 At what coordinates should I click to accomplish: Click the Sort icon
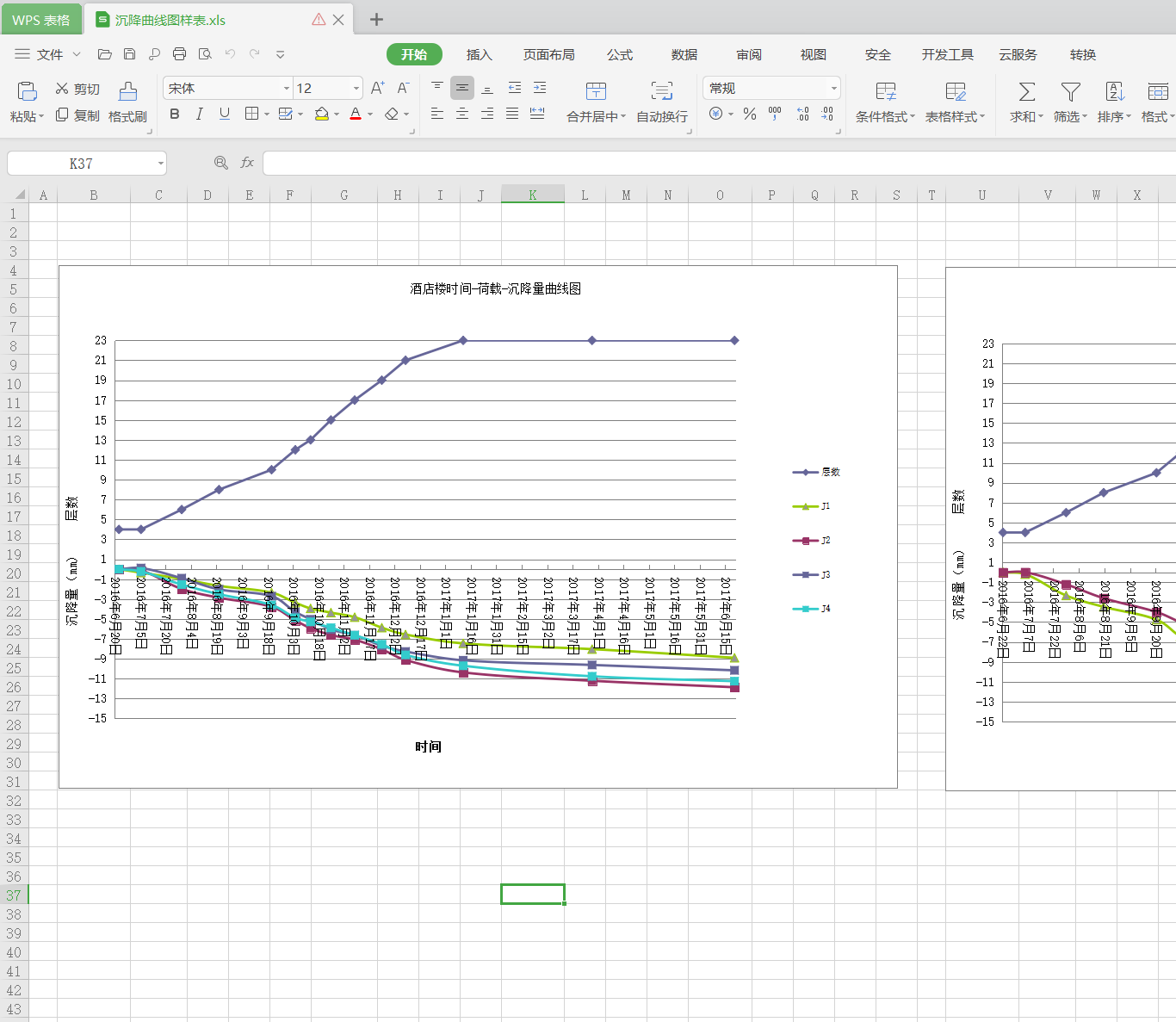1114,91
